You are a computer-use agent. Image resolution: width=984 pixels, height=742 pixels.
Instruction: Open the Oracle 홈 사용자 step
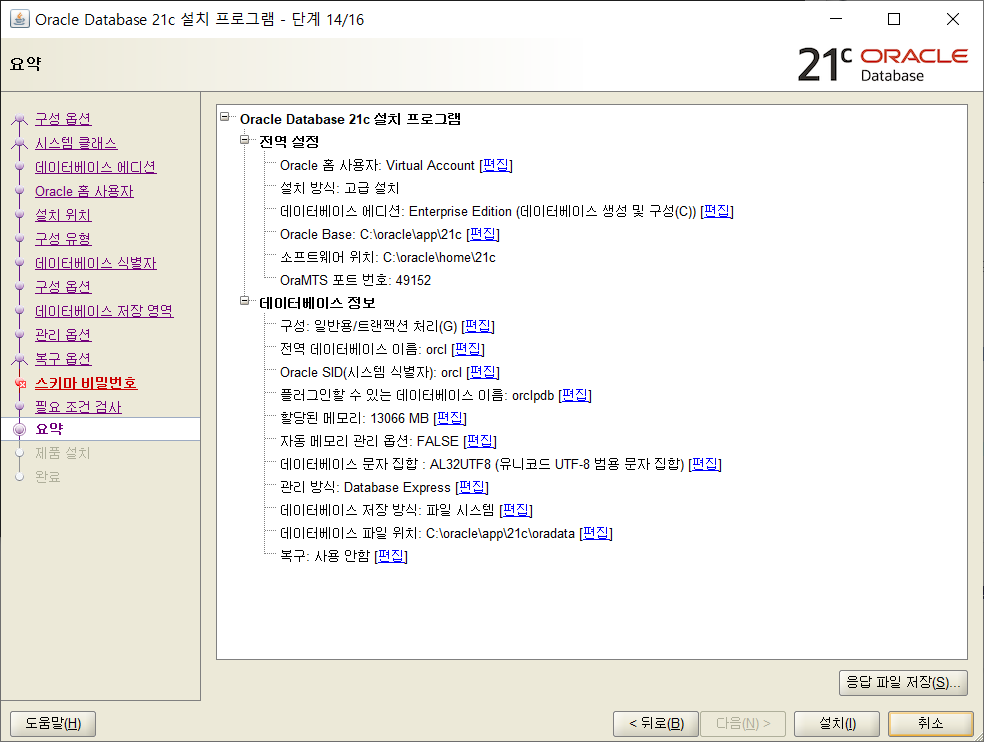coord(84,191)
